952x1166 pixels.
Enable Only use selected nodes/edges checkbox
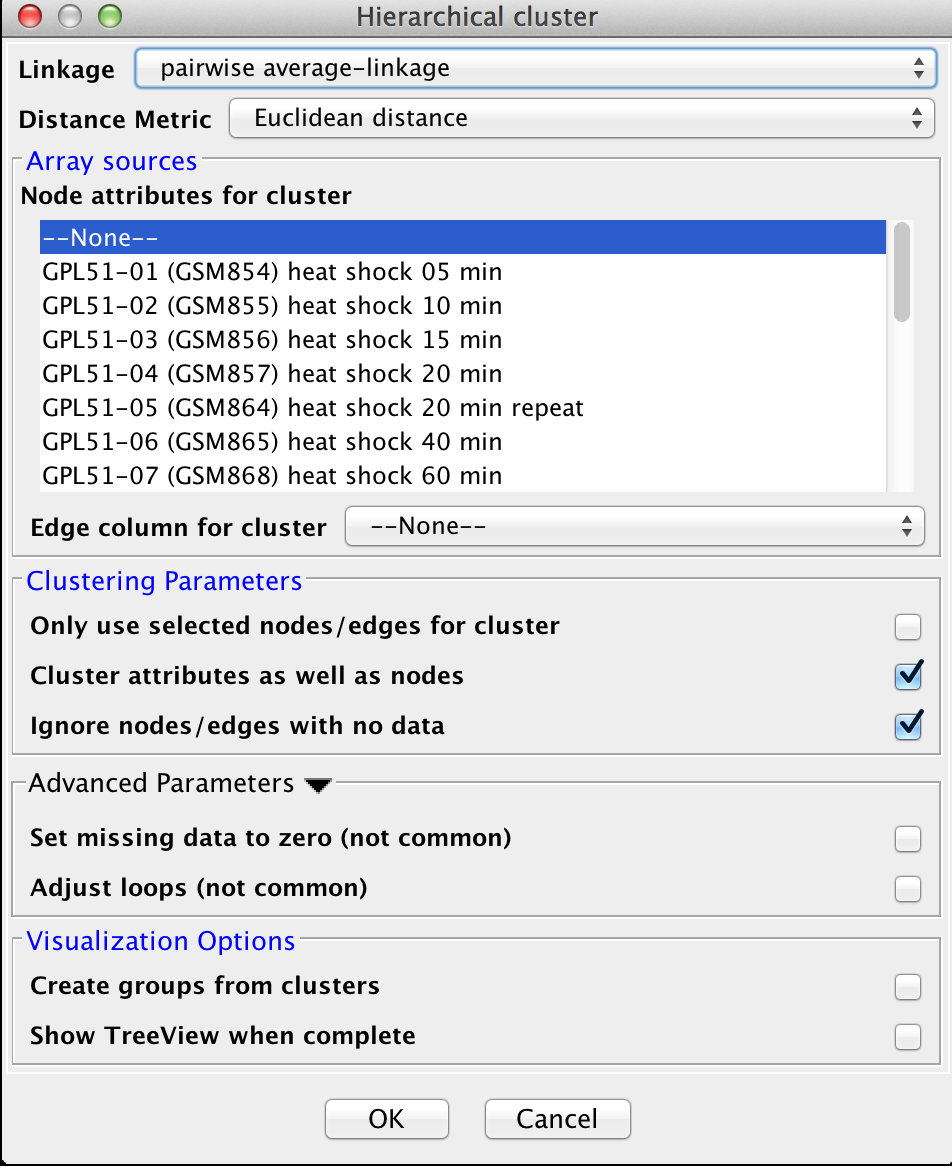pyautogui.click(x=907, y=627)
